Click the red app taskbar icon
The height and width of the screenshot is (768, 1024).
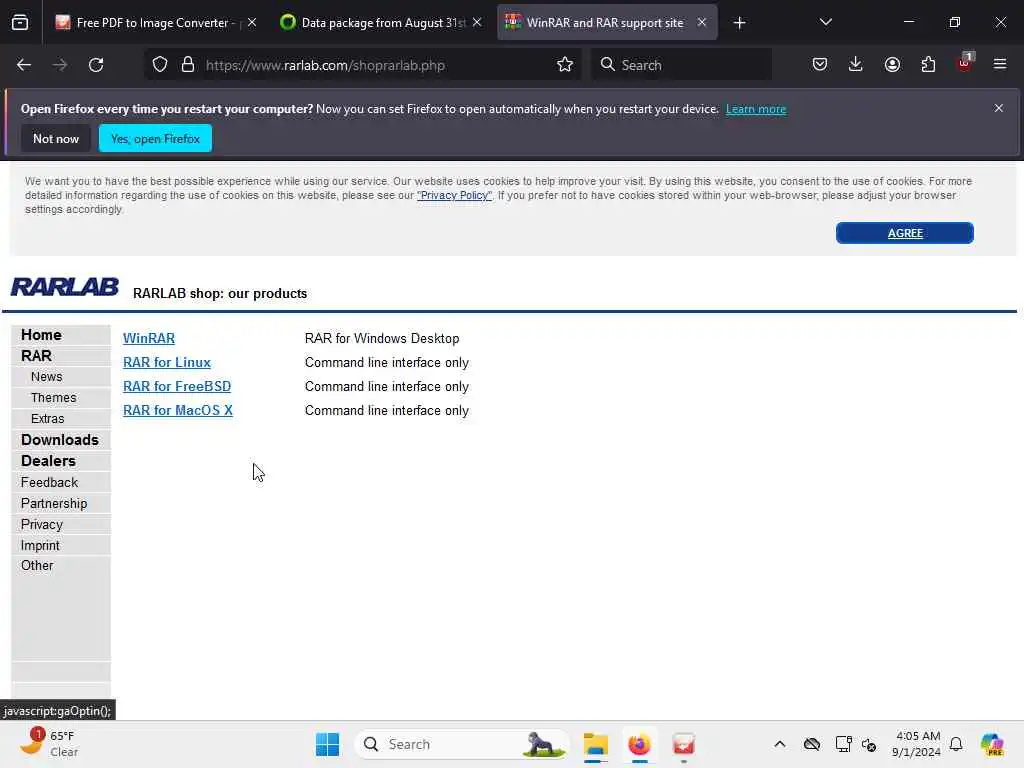684,744
